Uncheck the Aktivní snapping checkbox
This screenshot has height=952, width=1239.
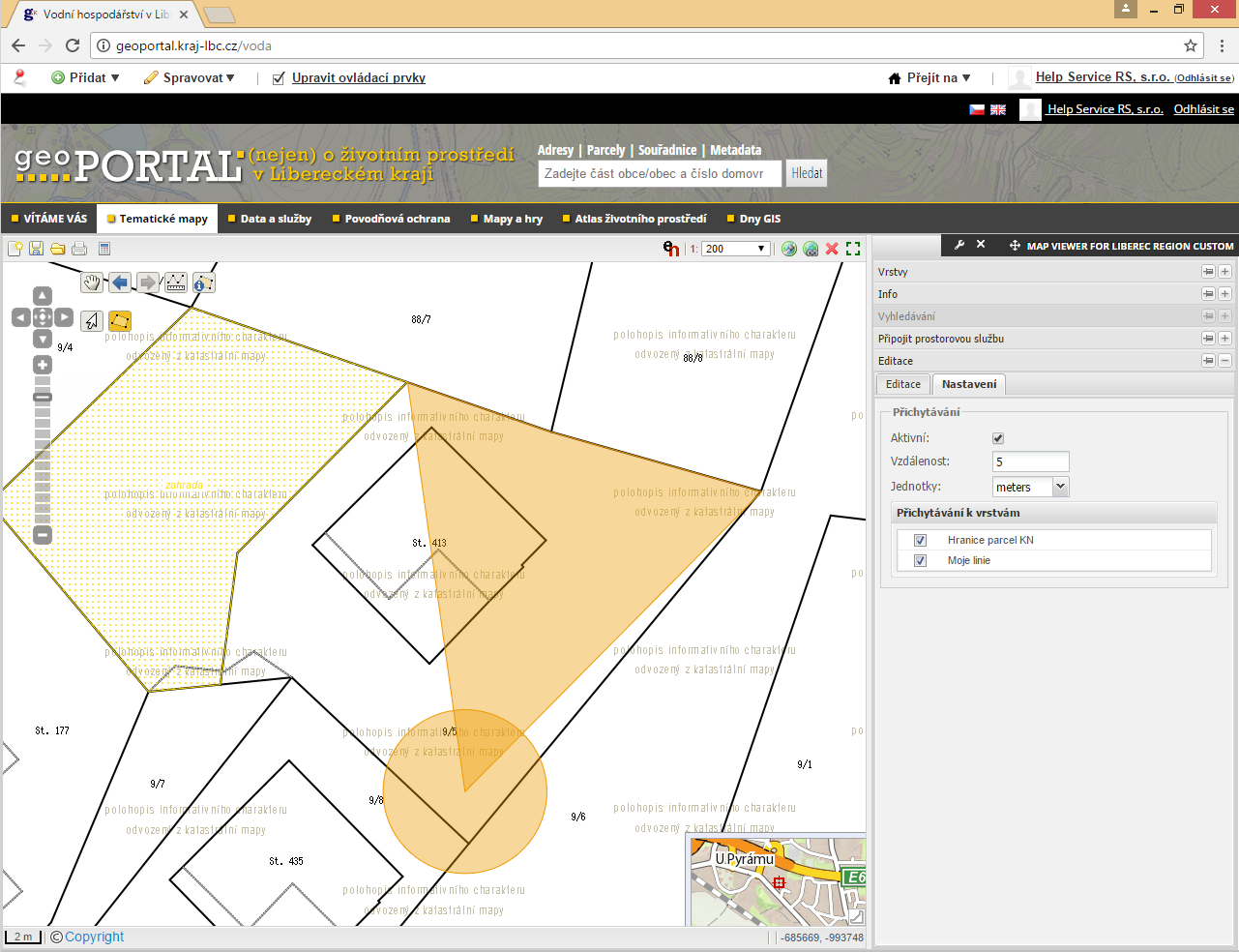(998, 438)
